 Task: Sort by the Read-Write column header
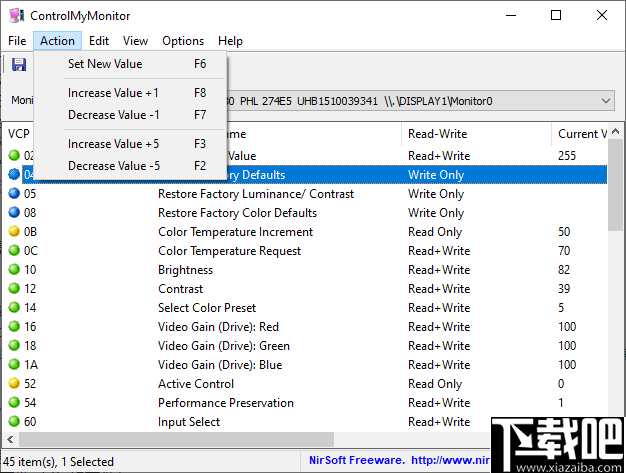476,134
